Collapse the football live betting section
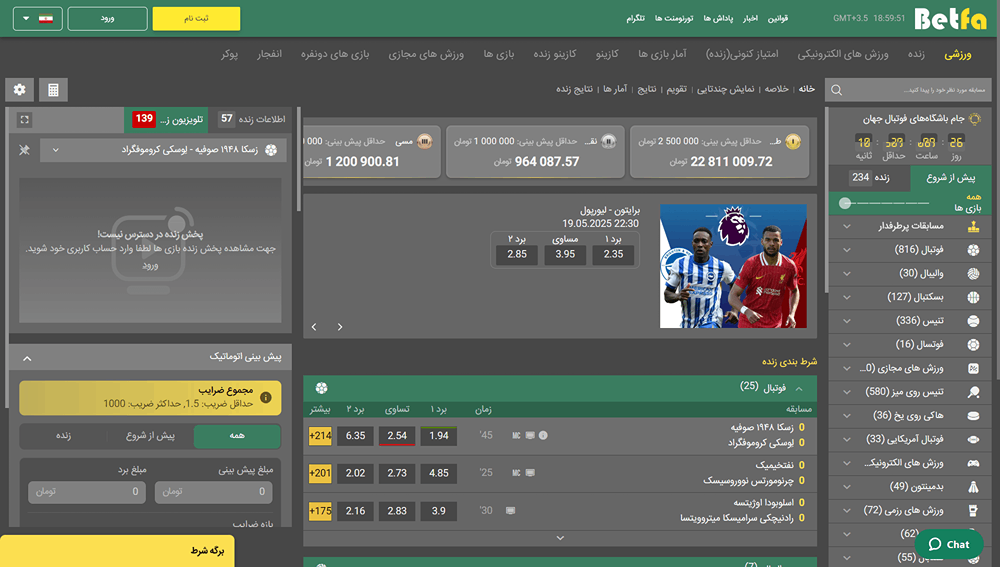 click(799, 388)
